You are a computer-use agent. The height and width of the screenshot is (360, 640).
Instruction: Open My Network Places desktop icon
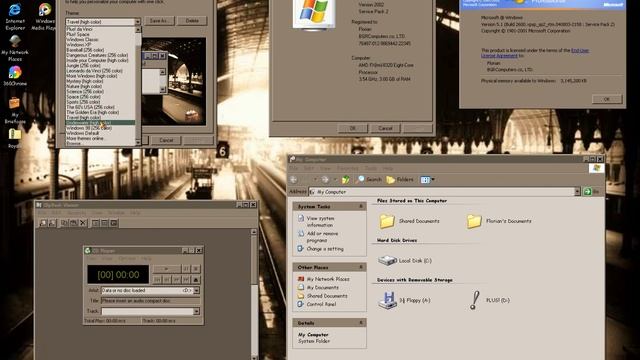(15, 48)
